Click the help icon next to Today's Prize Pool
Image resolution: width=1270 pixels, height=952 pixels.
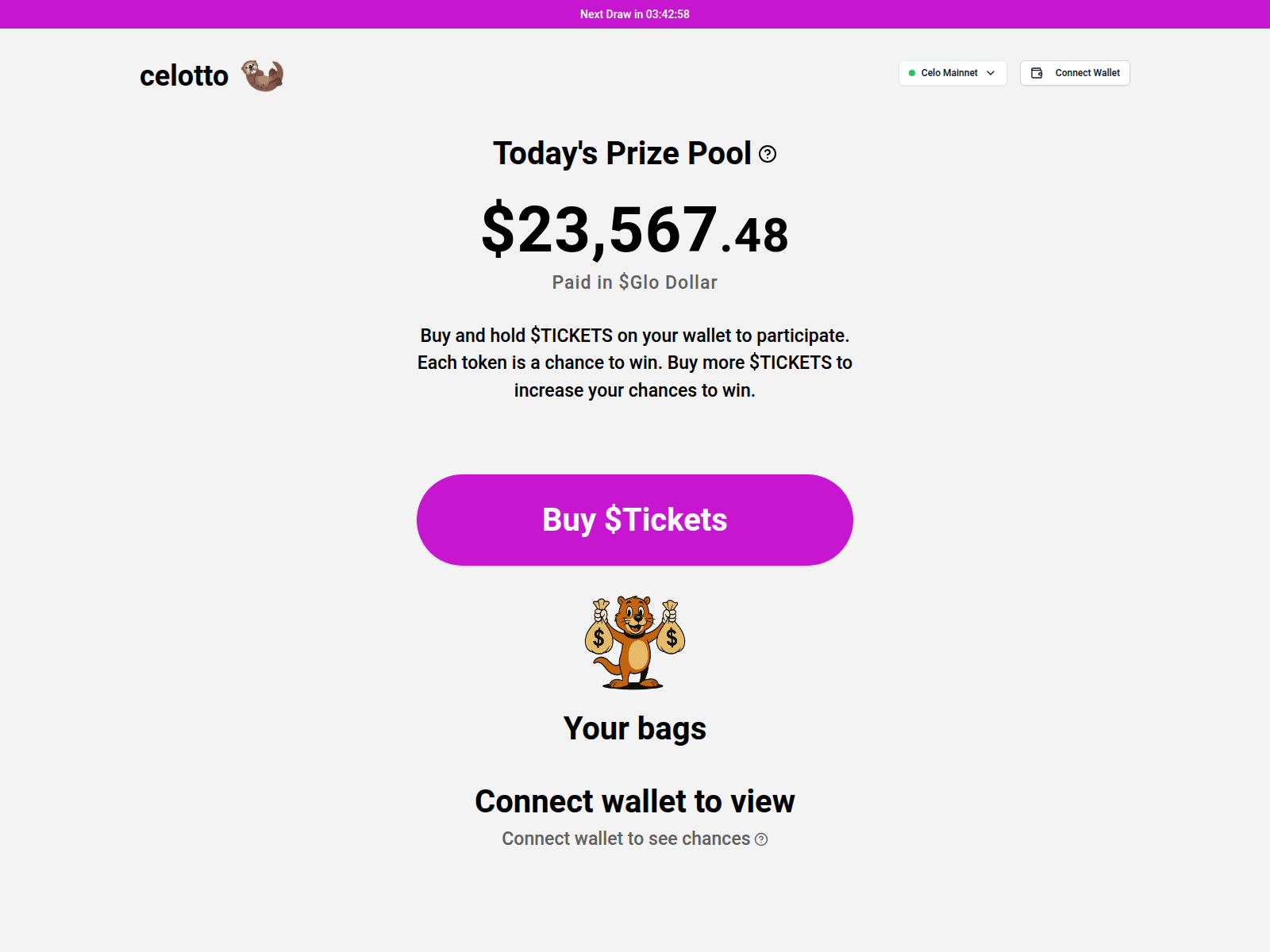tap(768, 154)
